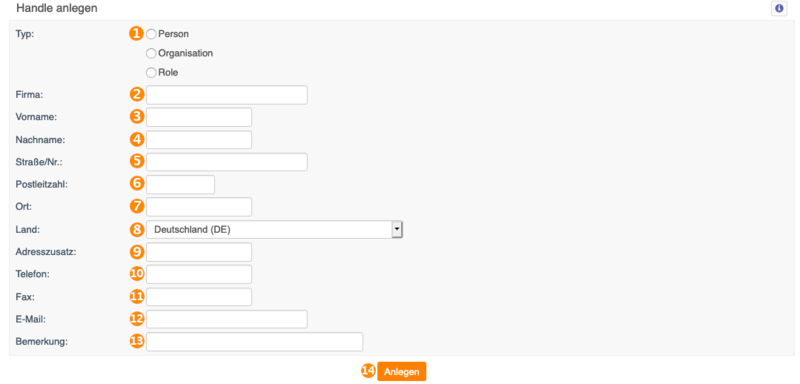The width and height of the screenshot is (800, 384).
Task: Open the Land country dropdown
Action: point(274,229)
